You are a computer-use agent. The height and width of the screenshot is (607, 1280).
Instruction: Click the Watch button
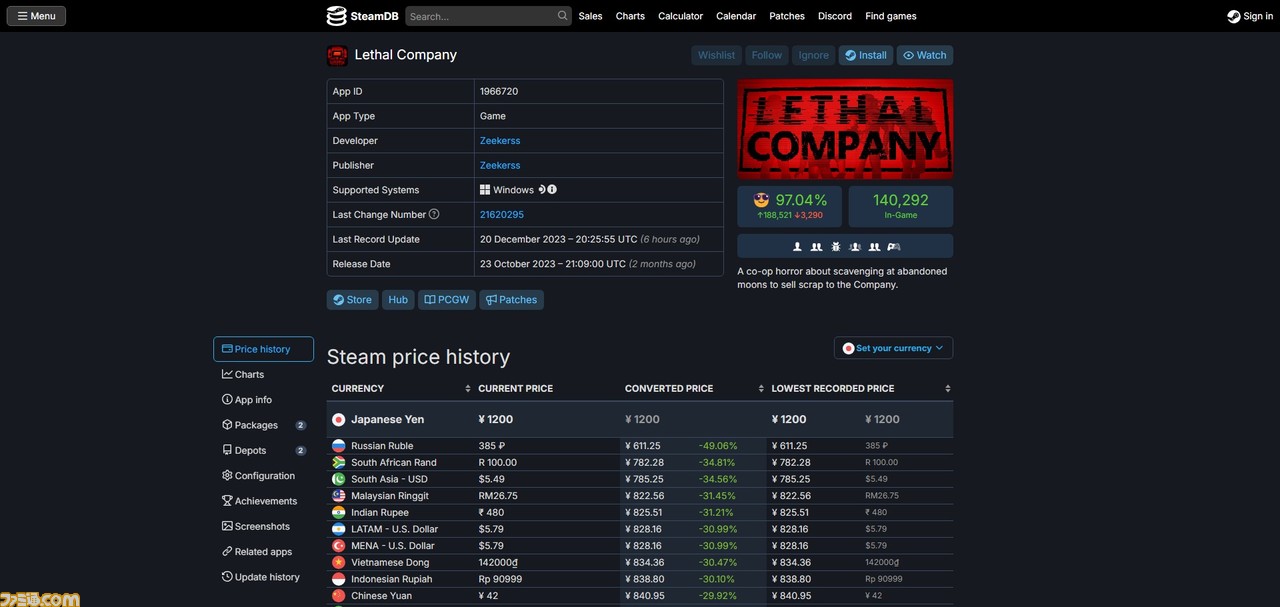click(x=925, y=55)
